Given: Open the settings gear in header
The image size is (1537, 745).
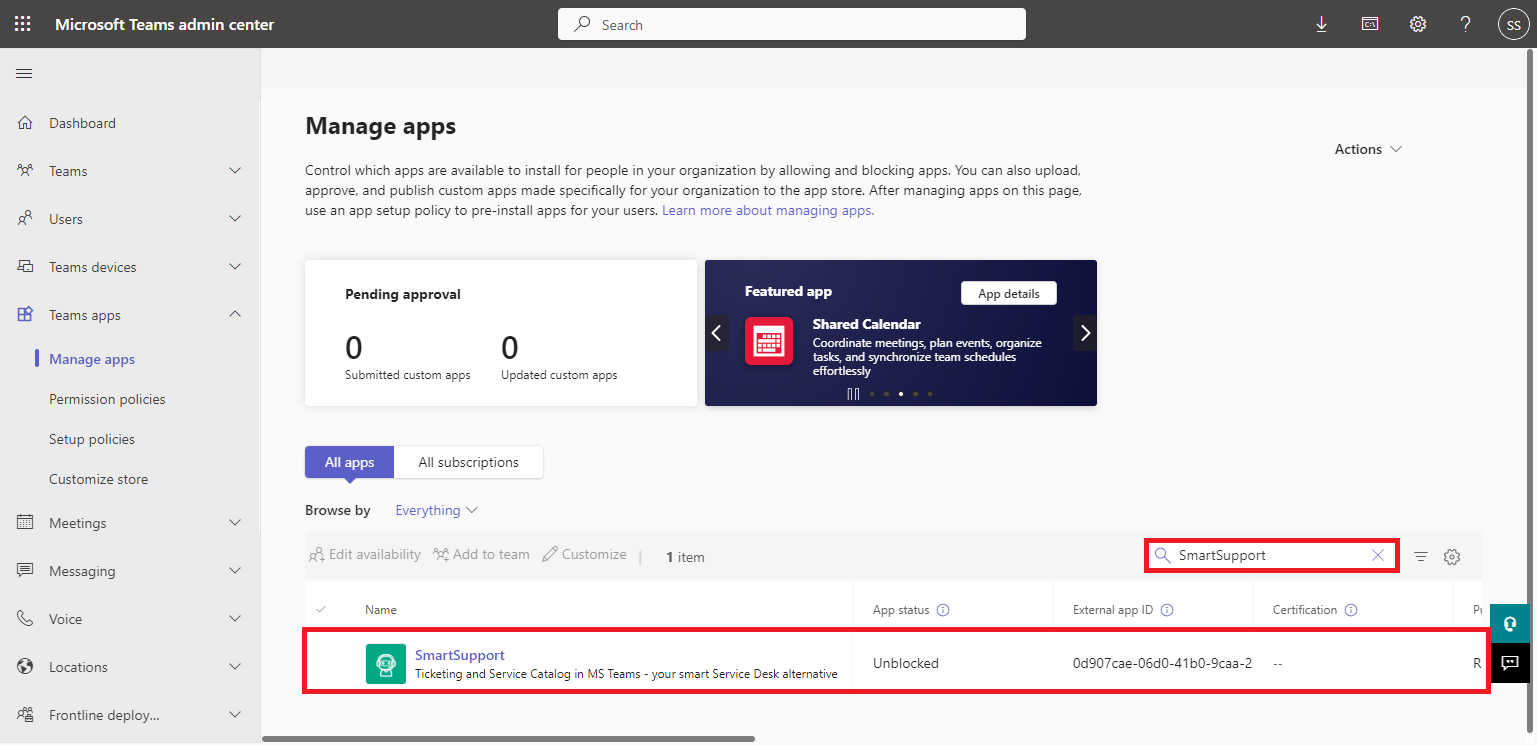Looking at the screenshot, I should coord(1418,24).
